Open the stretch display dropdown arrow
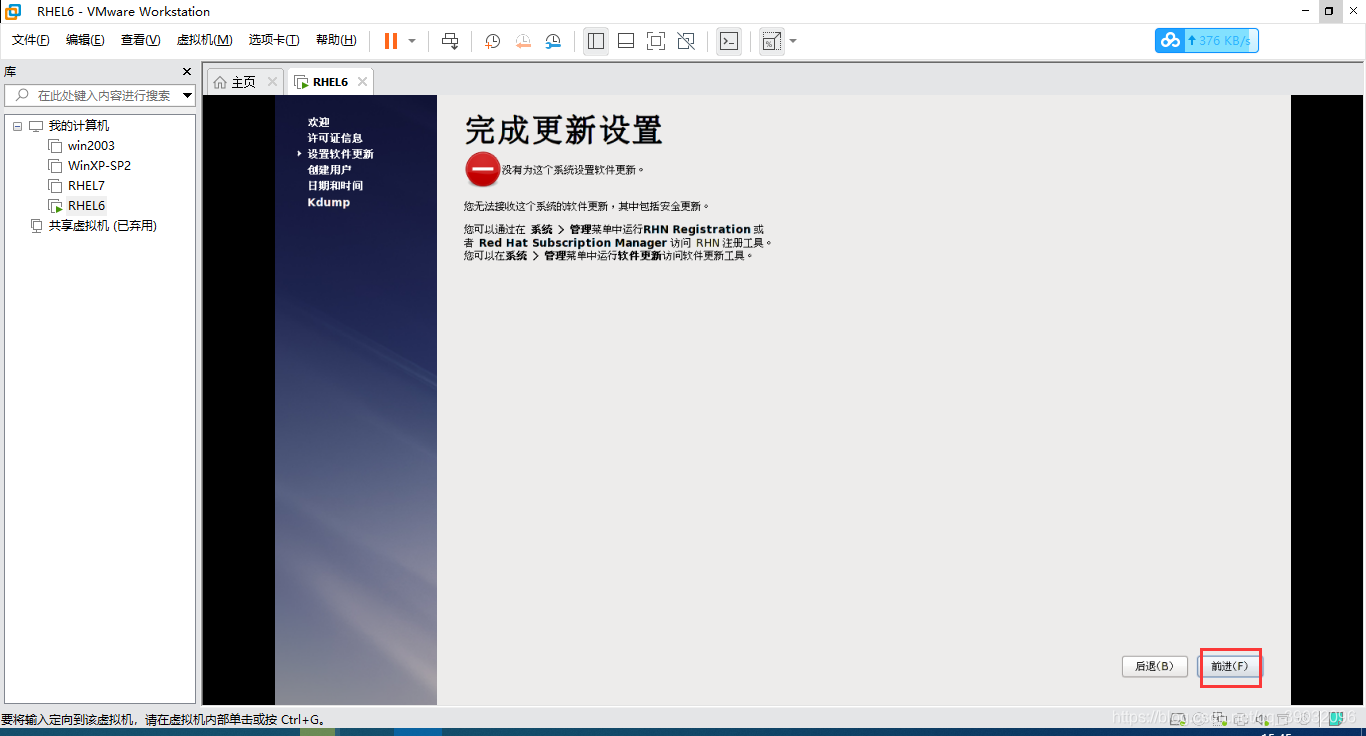This screenshot has width=1366, height=736. pyautogui.click(x=793, y=41)
